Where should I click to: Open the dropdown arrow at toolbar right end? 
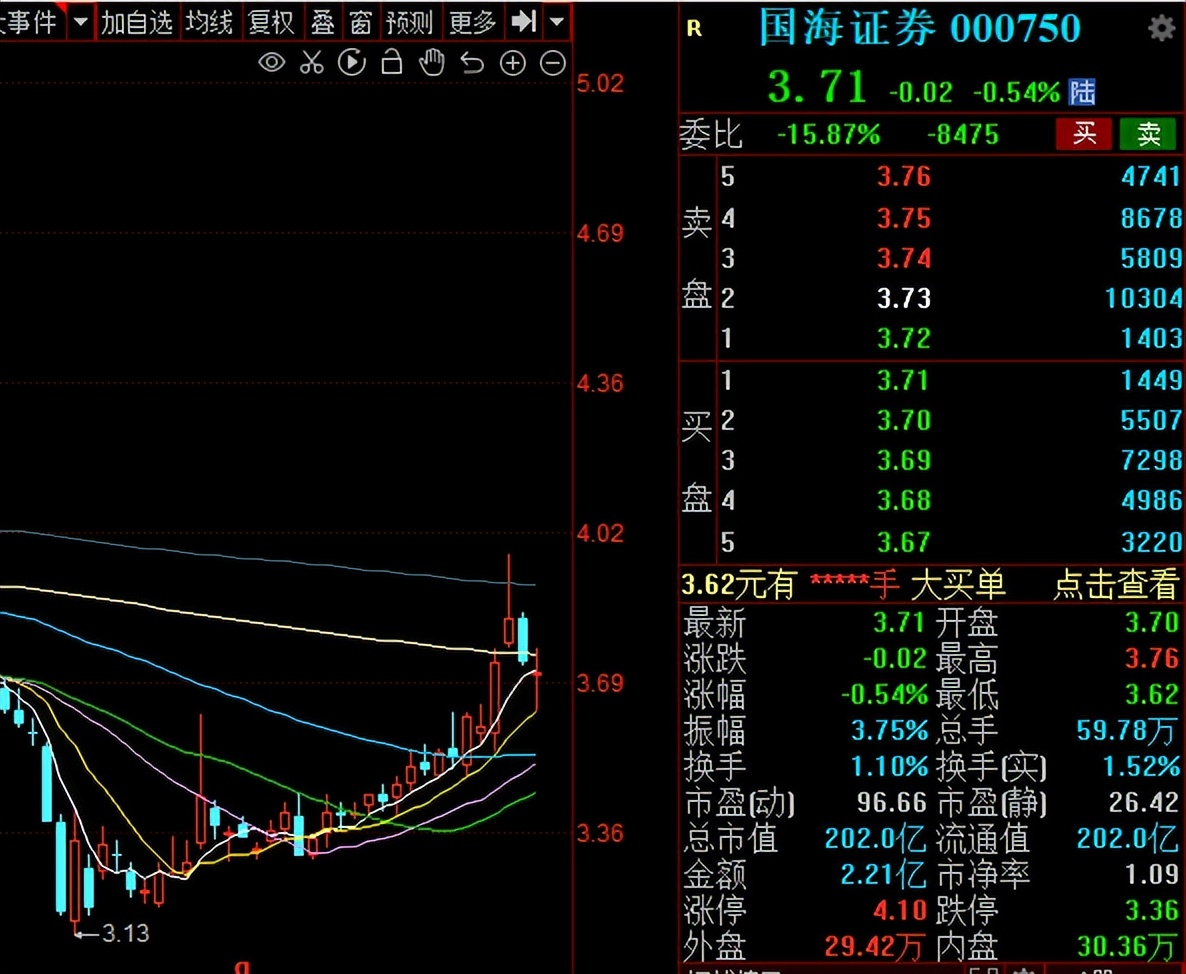[557, 21]
